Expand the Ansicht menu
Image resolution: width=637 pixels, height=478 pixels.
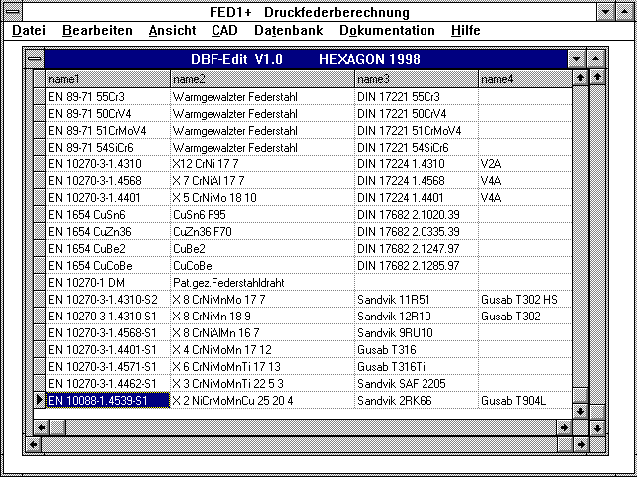pyautogui.click(x=172, y=31)
